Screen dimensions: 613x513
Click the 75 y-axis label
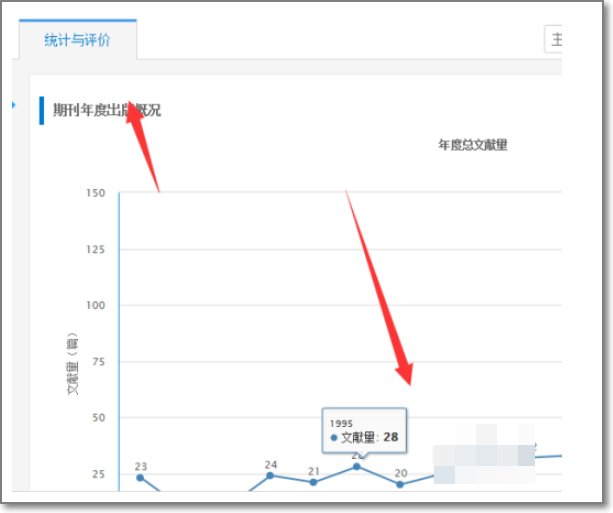[x=99, y=362]
